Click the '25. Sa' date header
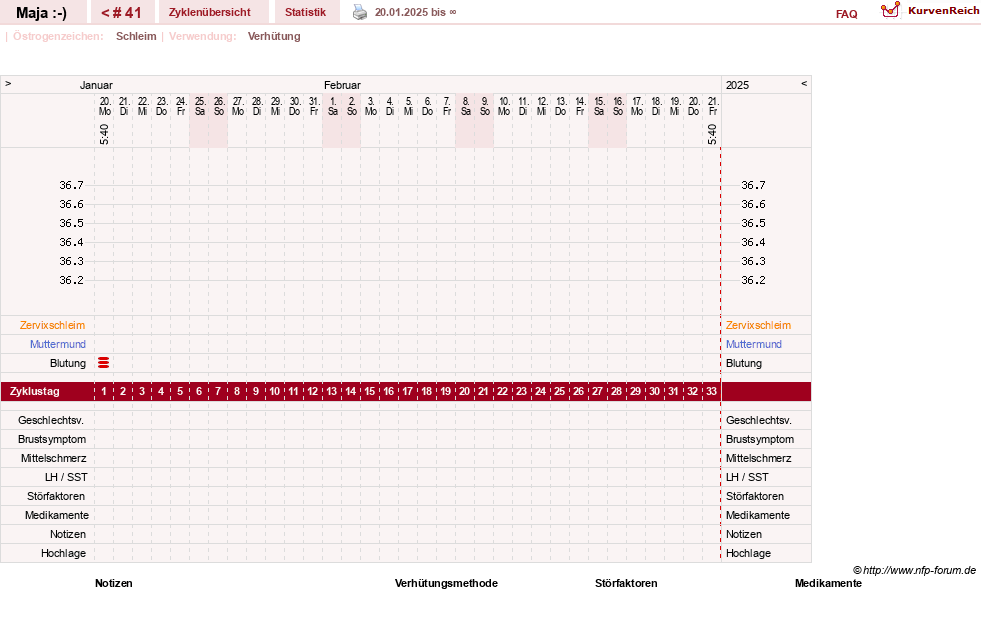 (x=200, y=106)
